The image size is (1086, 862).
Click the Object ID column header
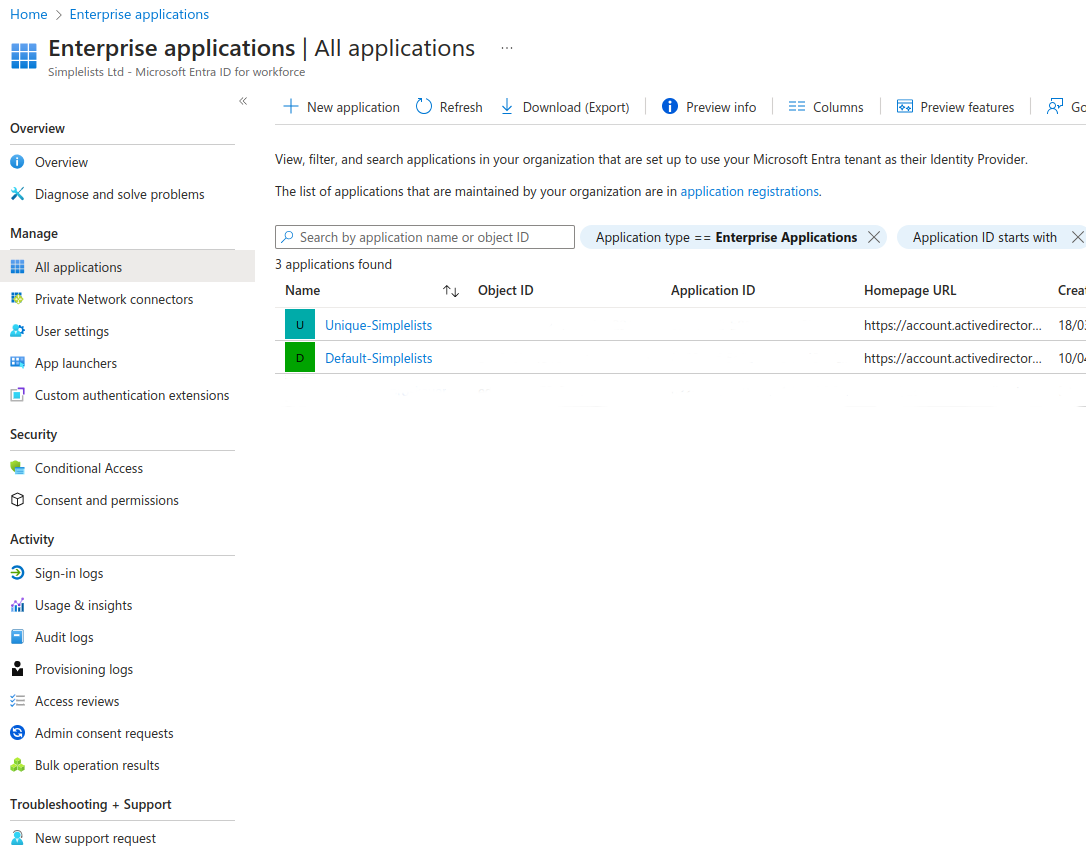tap(506, 290)
